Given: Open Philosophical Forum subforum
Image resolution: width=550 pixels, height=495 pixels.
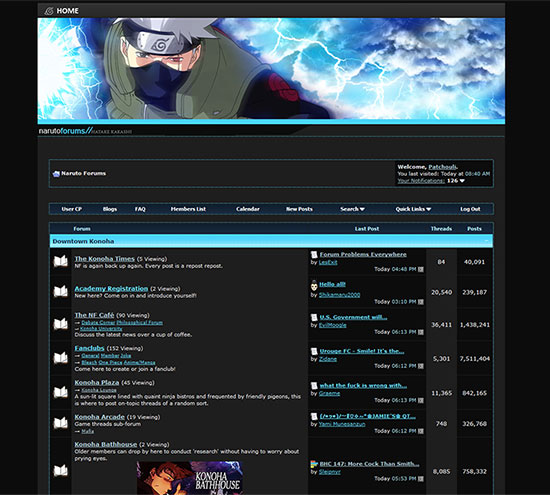Looking at the screenshot, I should (140, 323).
